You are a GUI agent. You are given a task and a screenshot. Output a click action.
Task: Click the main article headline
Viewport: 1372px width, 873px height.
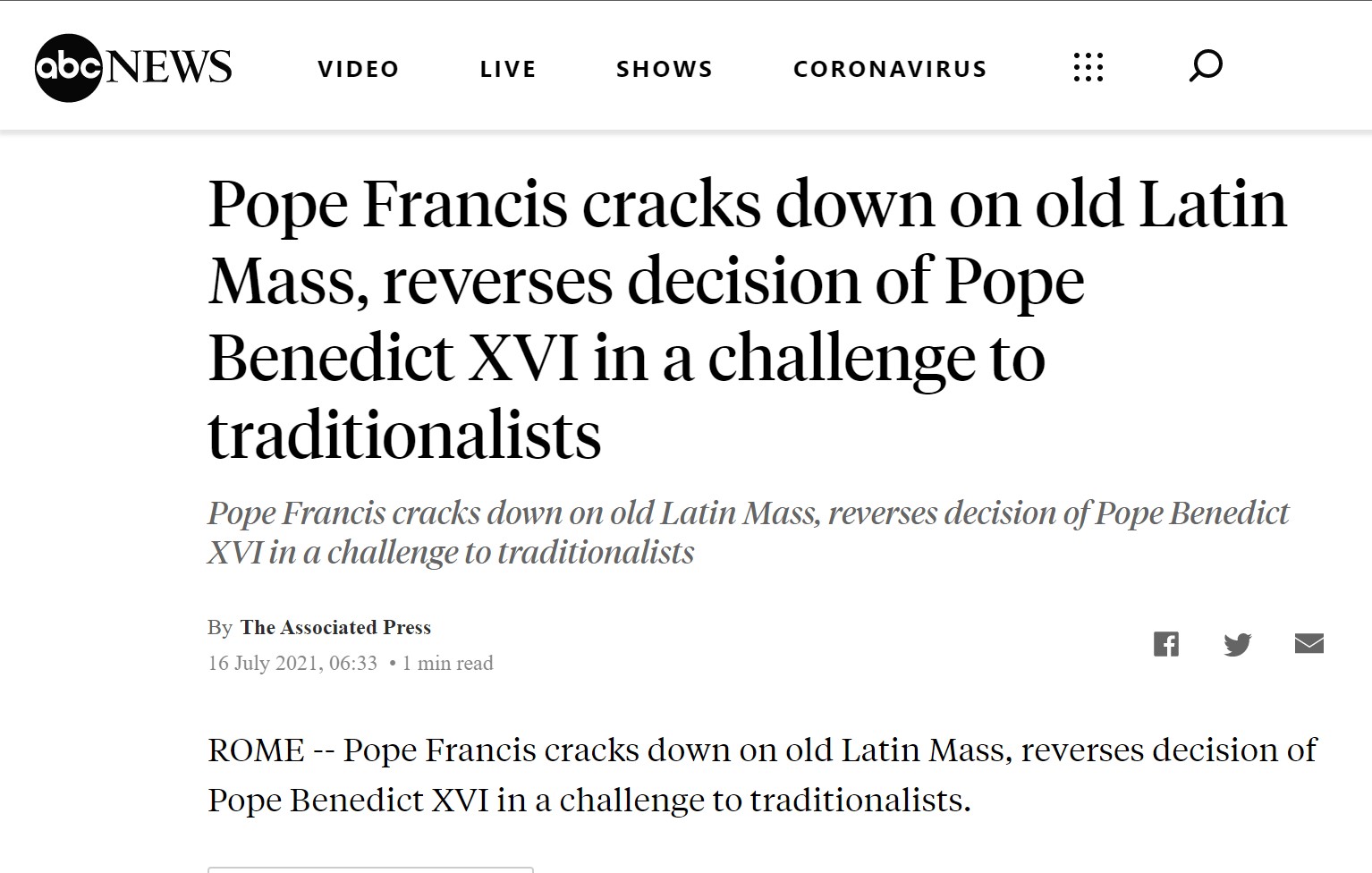point(747,319)
